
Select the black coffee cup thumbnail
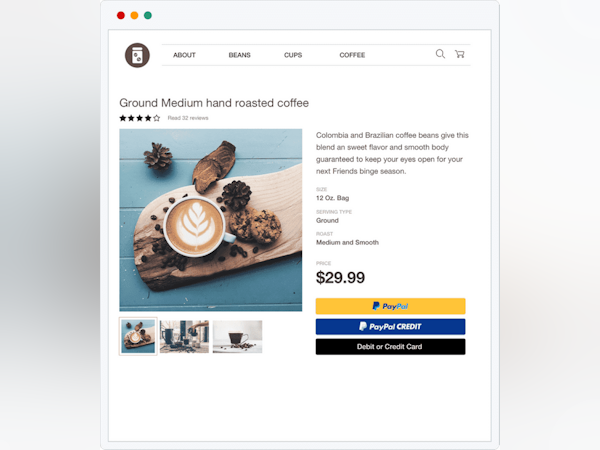tap(238, 337)
